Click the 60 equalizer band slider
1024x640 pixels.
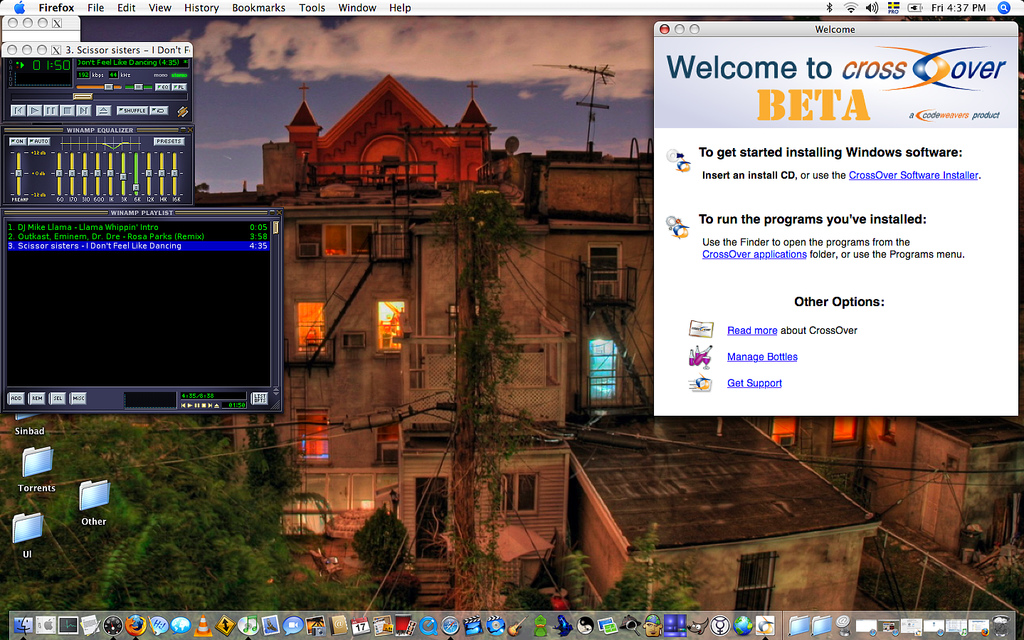59,174
